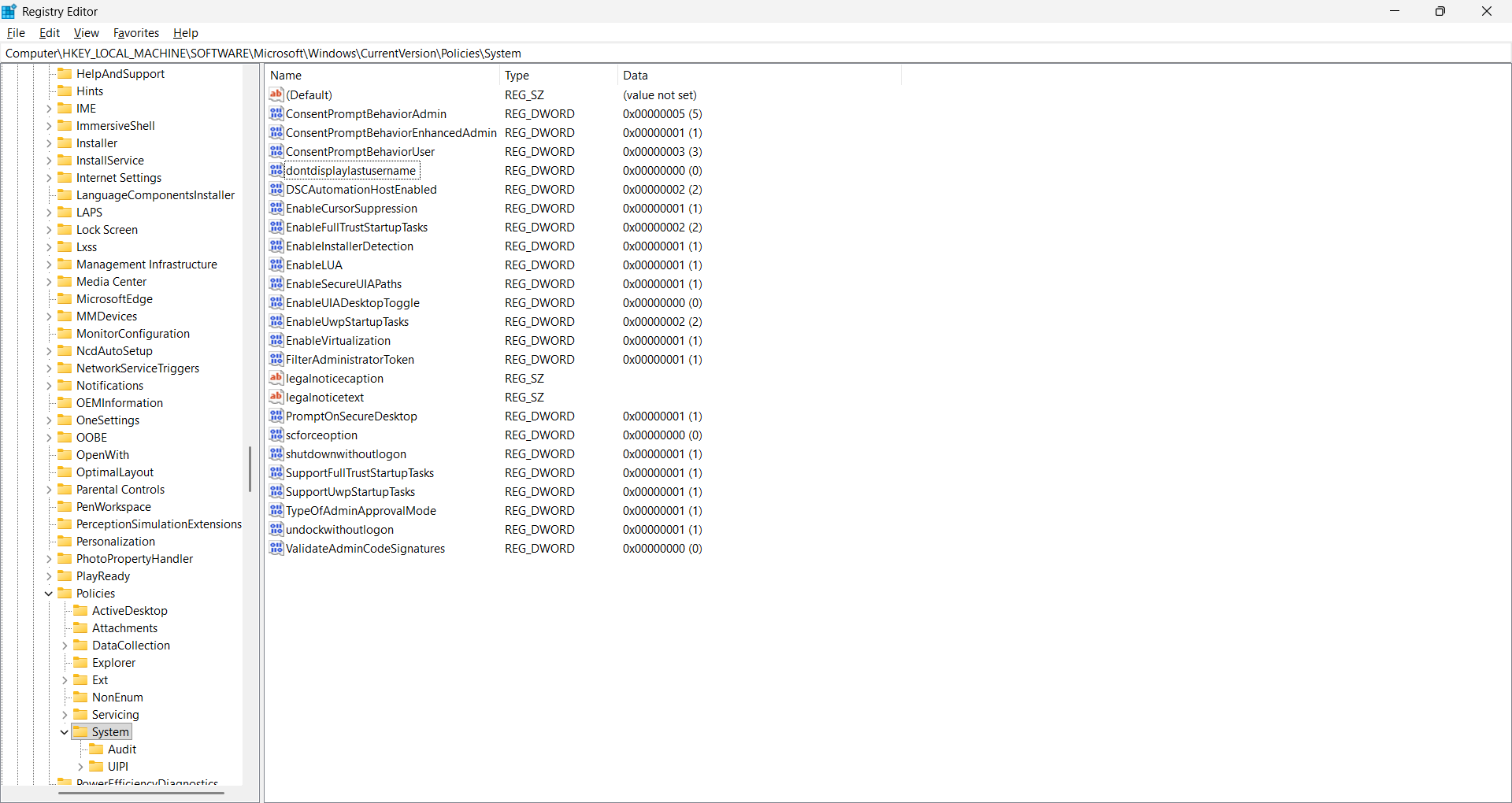
Task: Click the binary icon next to ConsentPromptBehaviorAdmin
Action: tap(276, 113)
